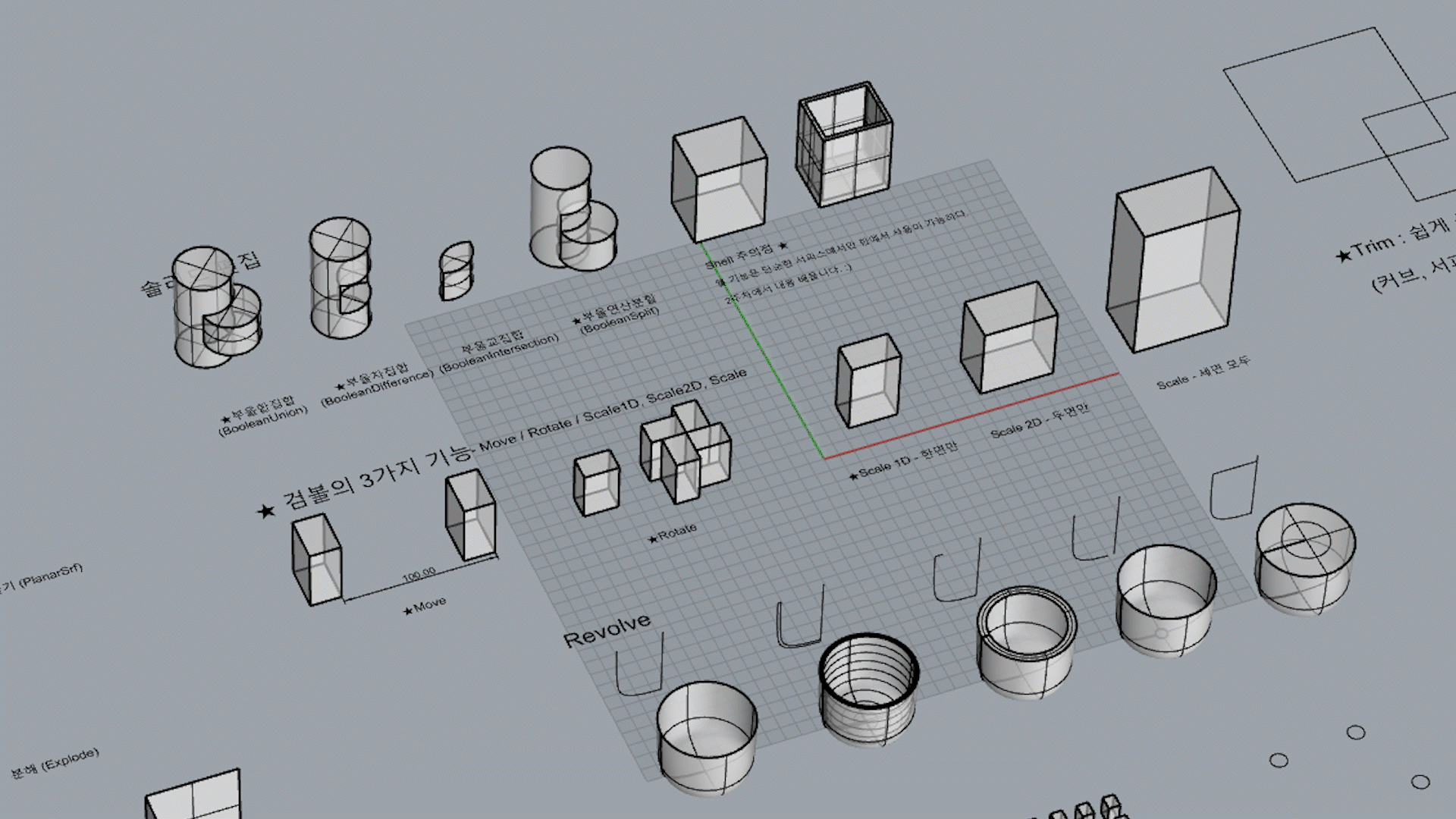
Task: Select the BooleanUnion text label
Action: click(263, 419)
